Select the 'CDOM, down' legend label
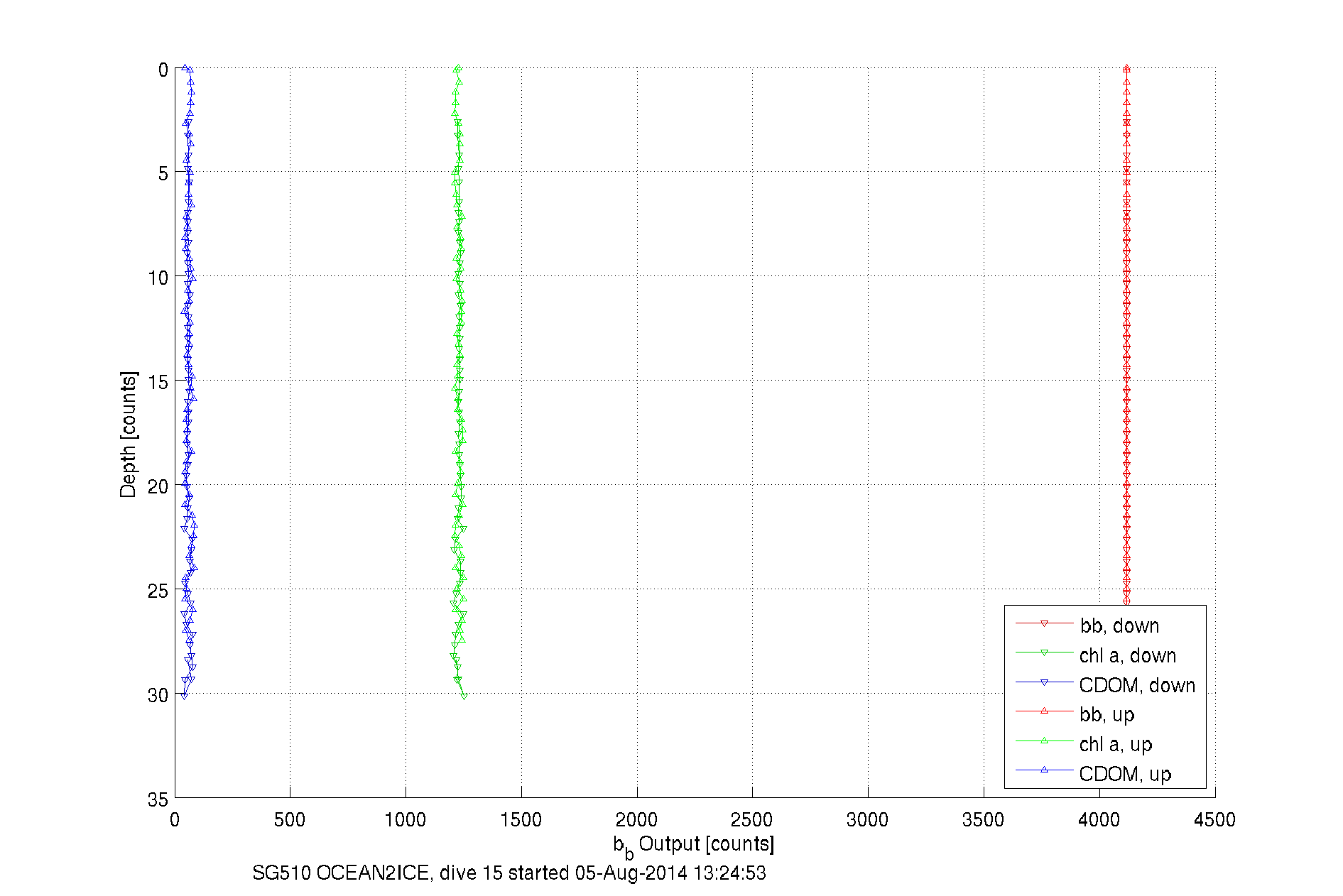This screenshot has height=896, width=1343. (x=1136, y=685)
